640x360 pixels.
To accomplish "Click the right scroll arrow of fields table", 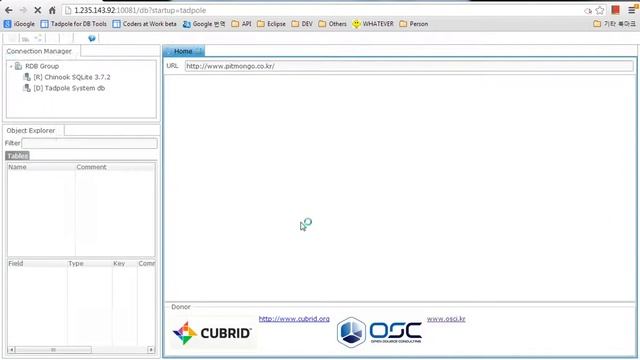I will 151,350.
